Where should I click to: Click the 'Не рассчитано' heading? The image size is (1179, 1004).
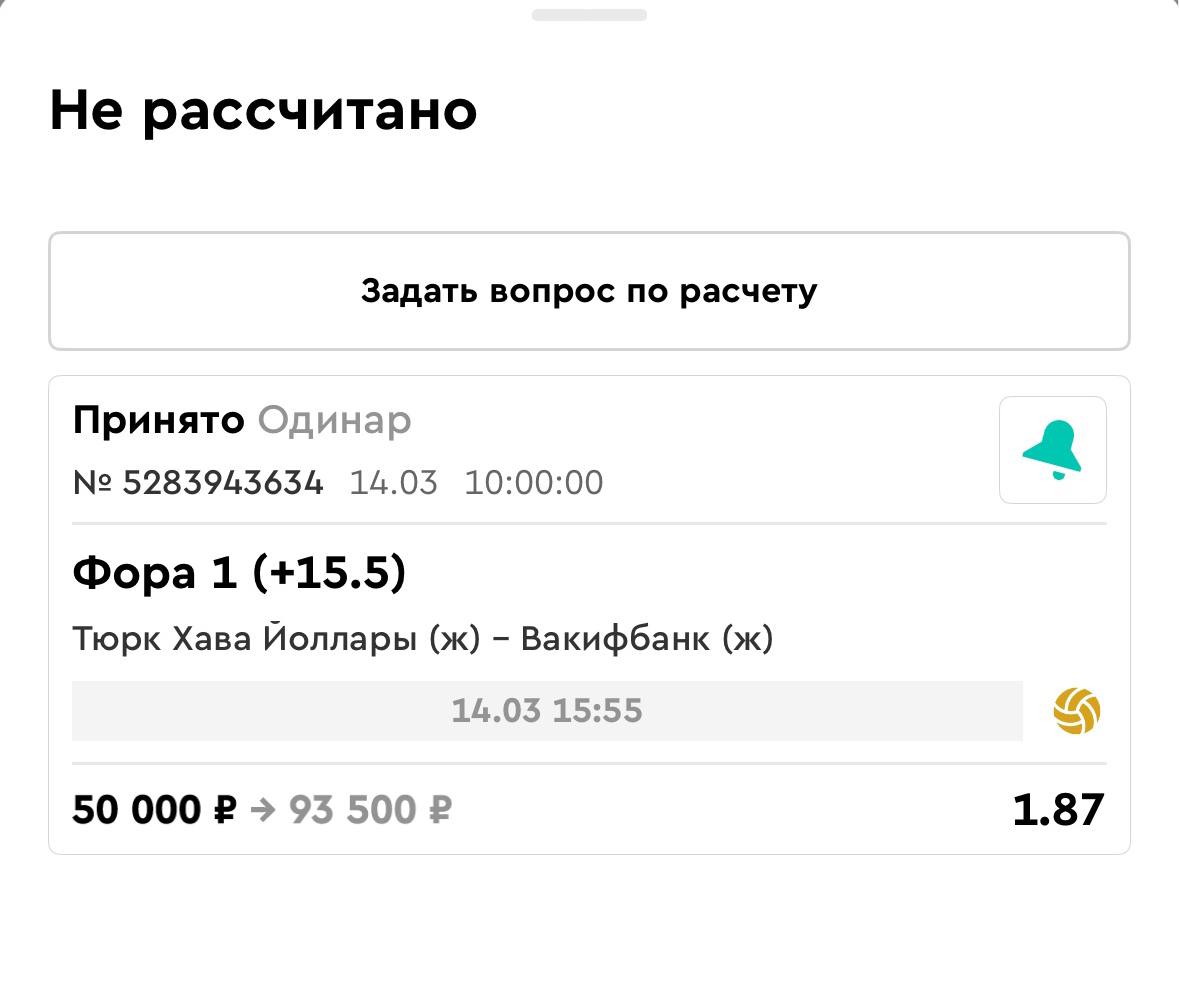coord(263,110)
